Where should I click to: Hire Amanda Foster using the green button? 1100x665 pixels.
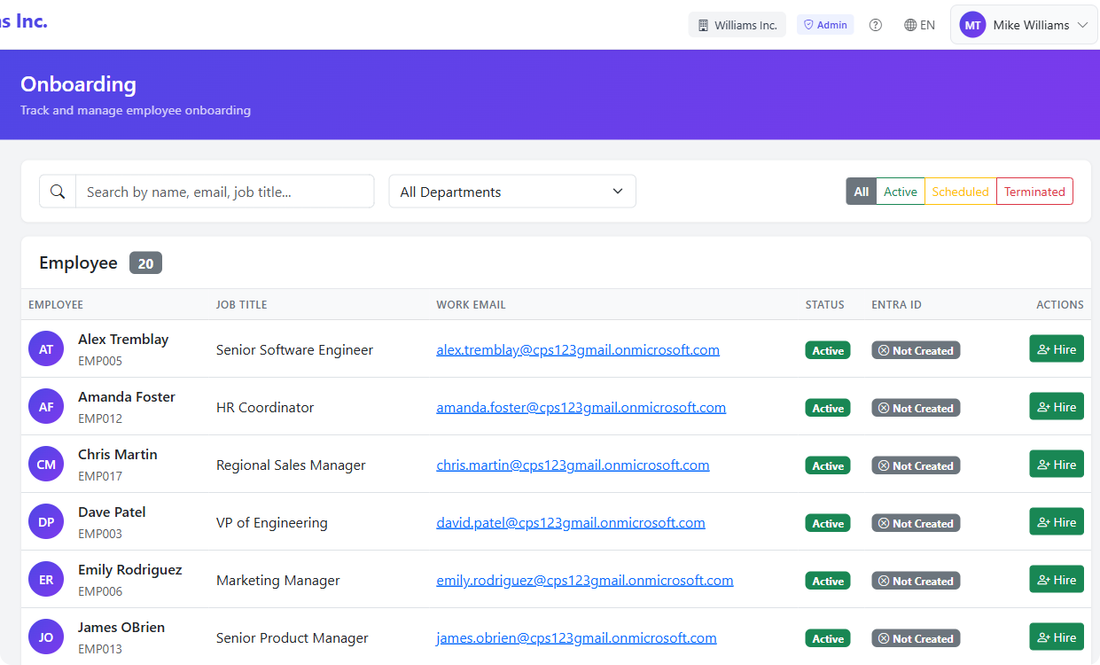coord(1056,406)
